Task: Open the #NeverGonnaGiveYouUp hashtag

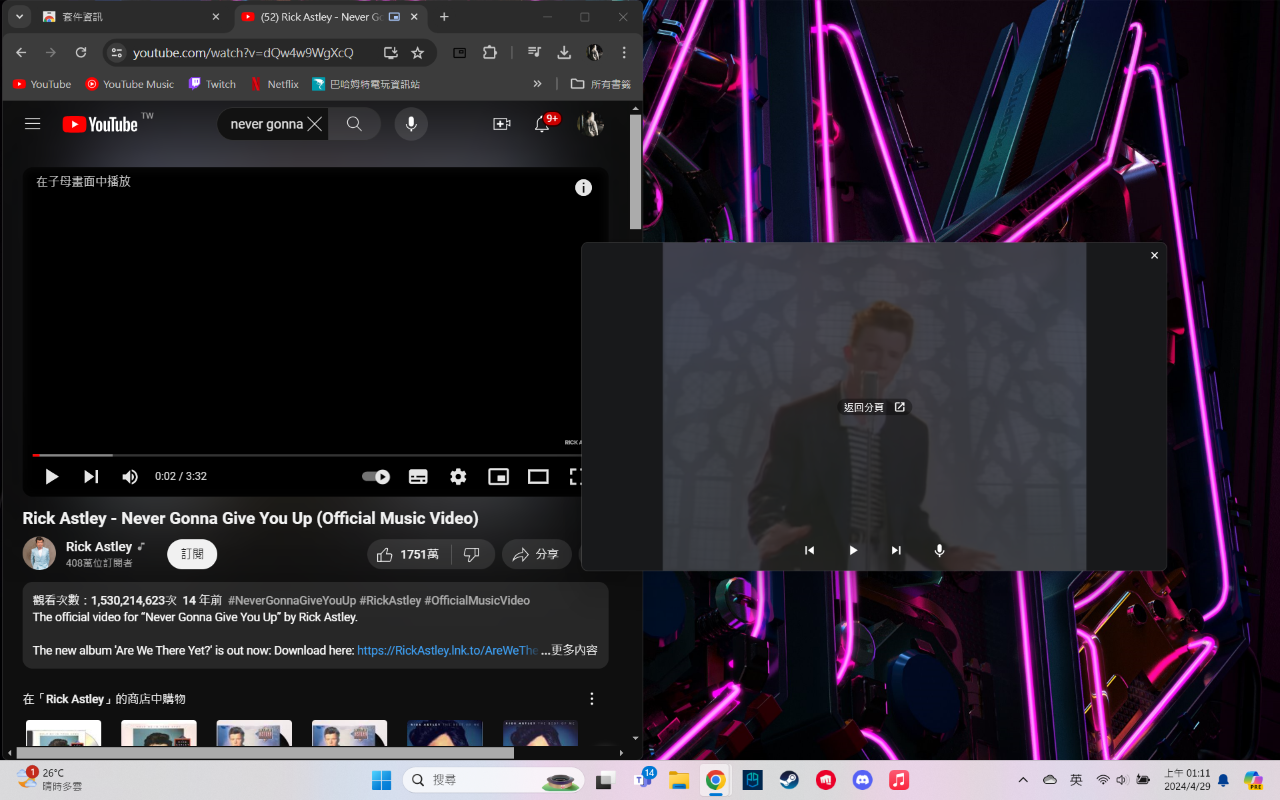Action: [x=292, y=601]
